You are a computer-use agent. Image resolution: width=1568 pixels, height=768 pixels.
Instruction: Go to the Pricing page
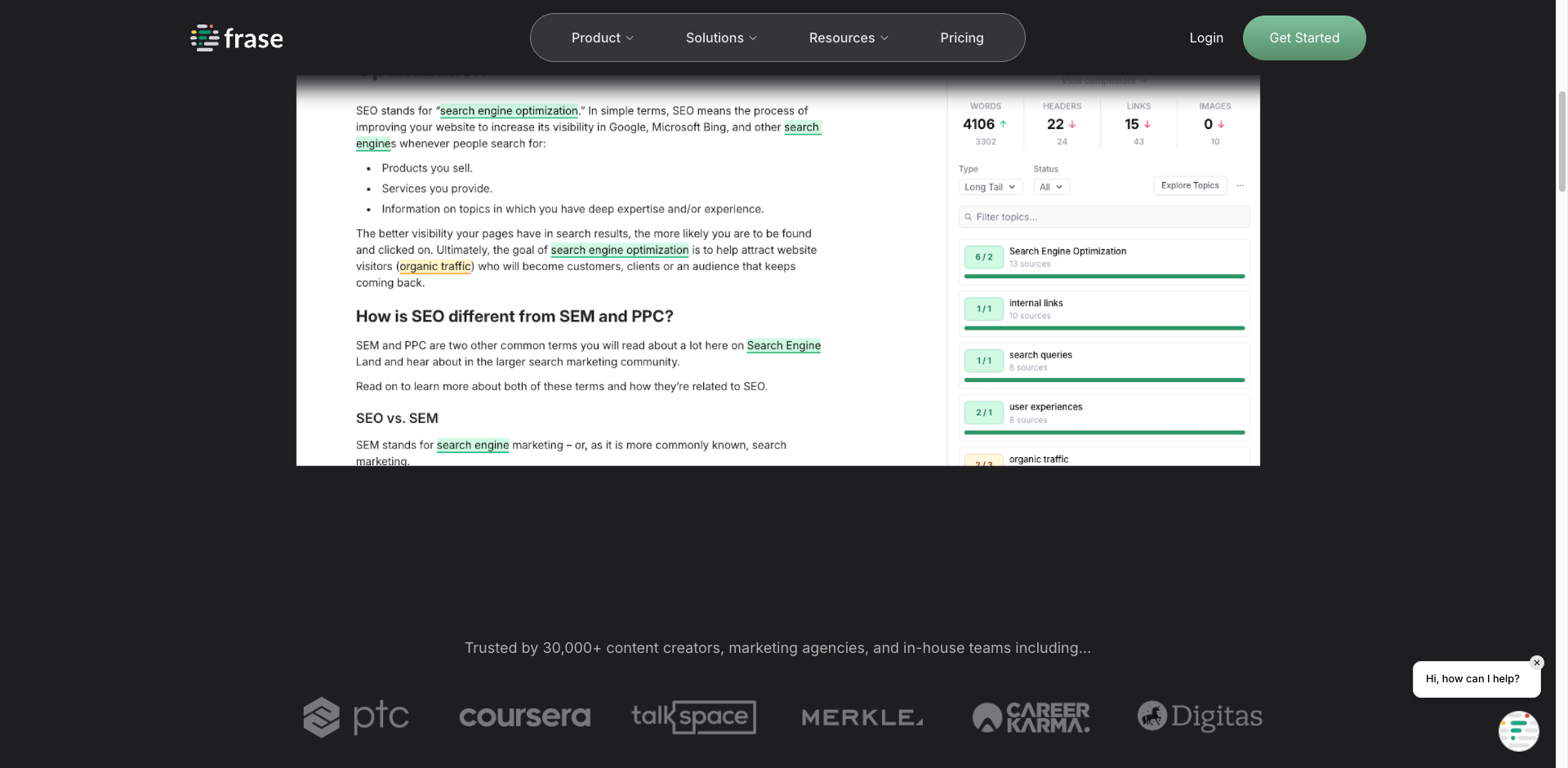pyautogui.click(x=961, y=38)
